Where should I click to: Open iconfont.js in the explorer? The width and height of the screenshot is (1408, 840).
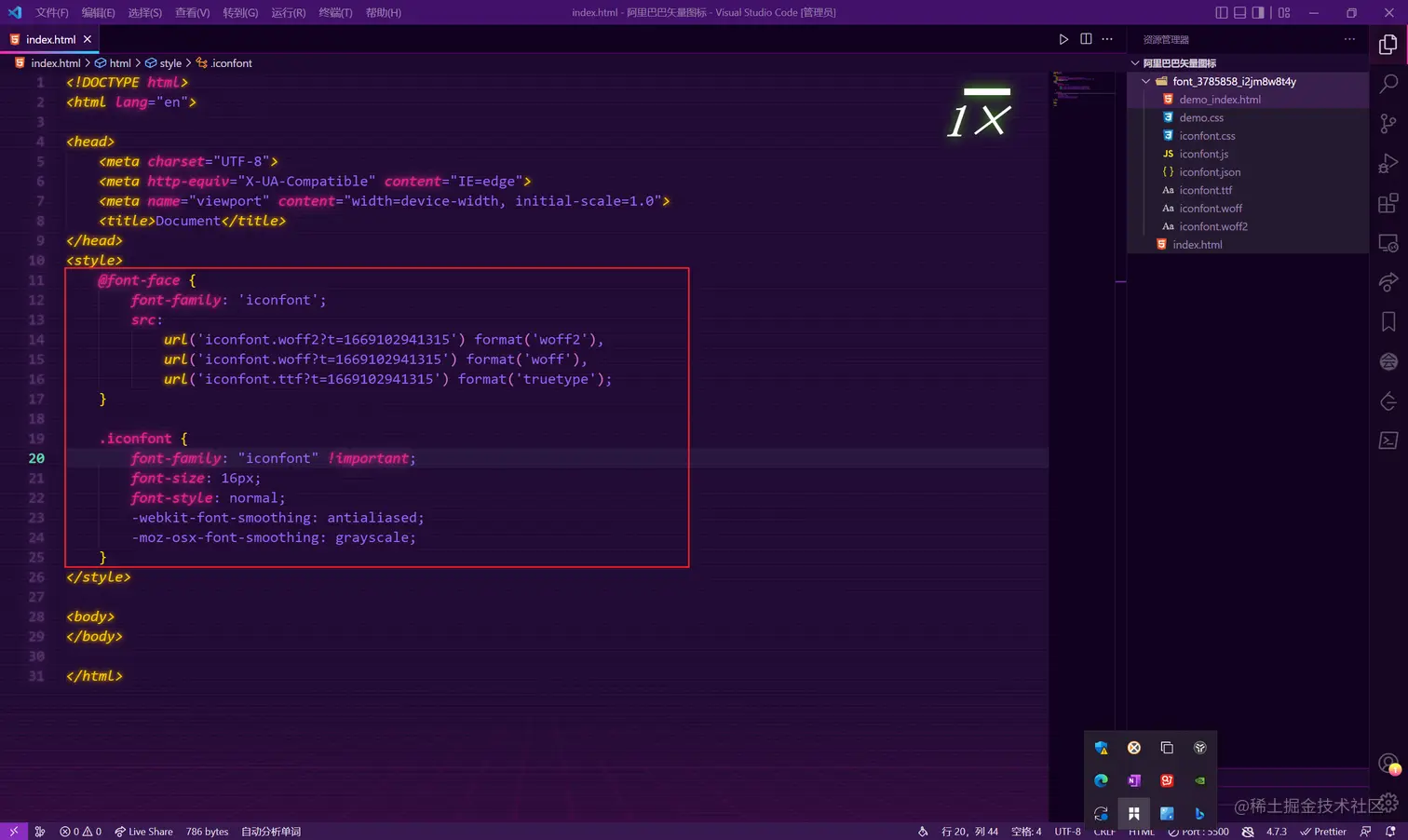tap(1248, 154)
